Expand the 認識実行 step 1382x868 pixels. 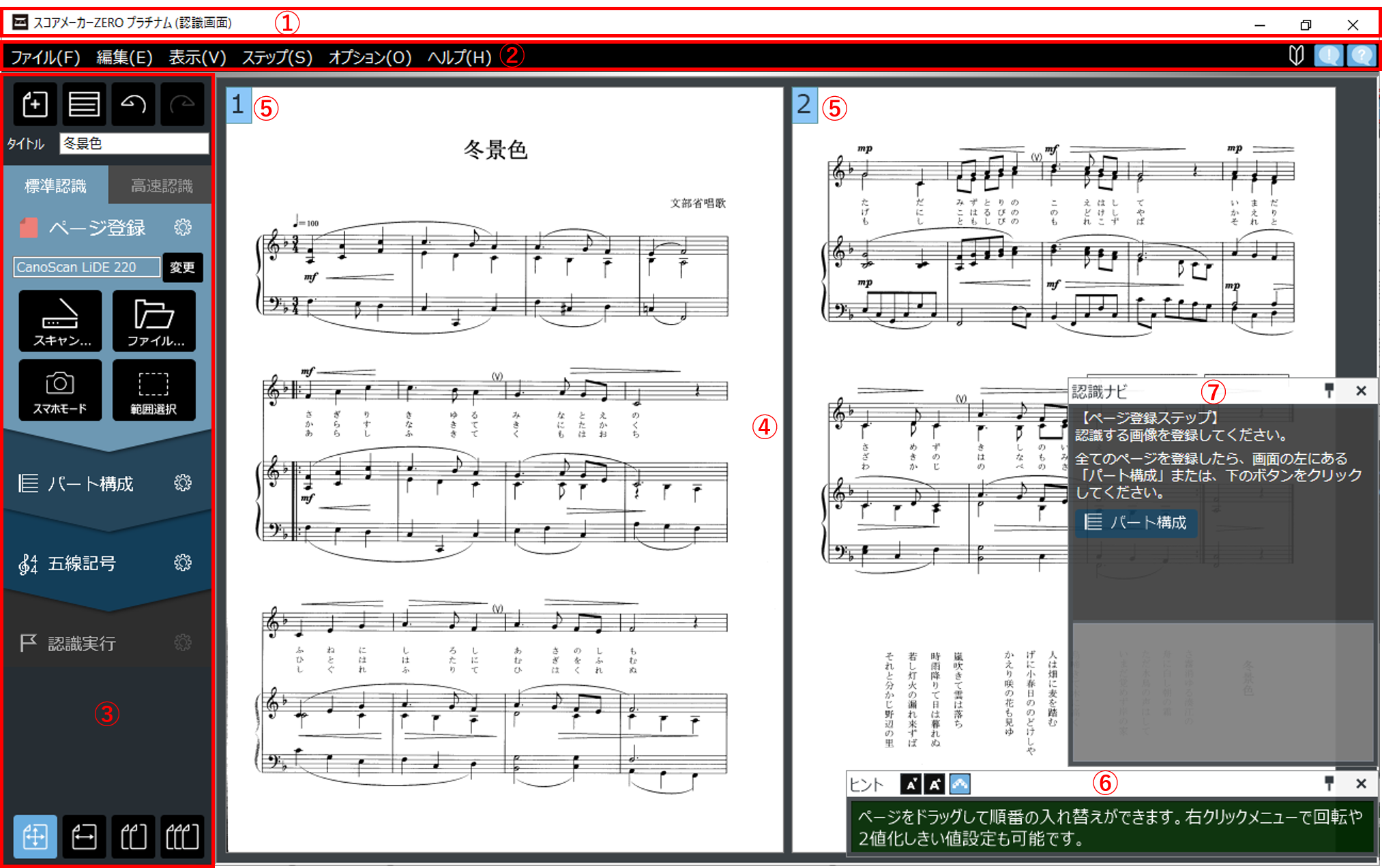82,643
